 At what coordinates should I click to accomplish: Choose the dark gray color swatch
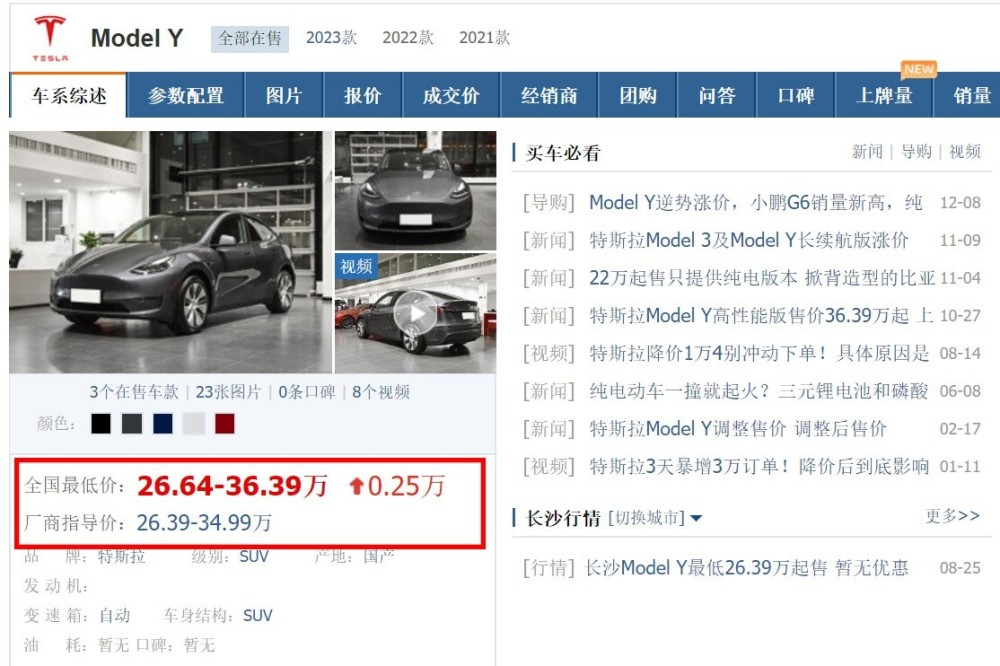[132, 424]
